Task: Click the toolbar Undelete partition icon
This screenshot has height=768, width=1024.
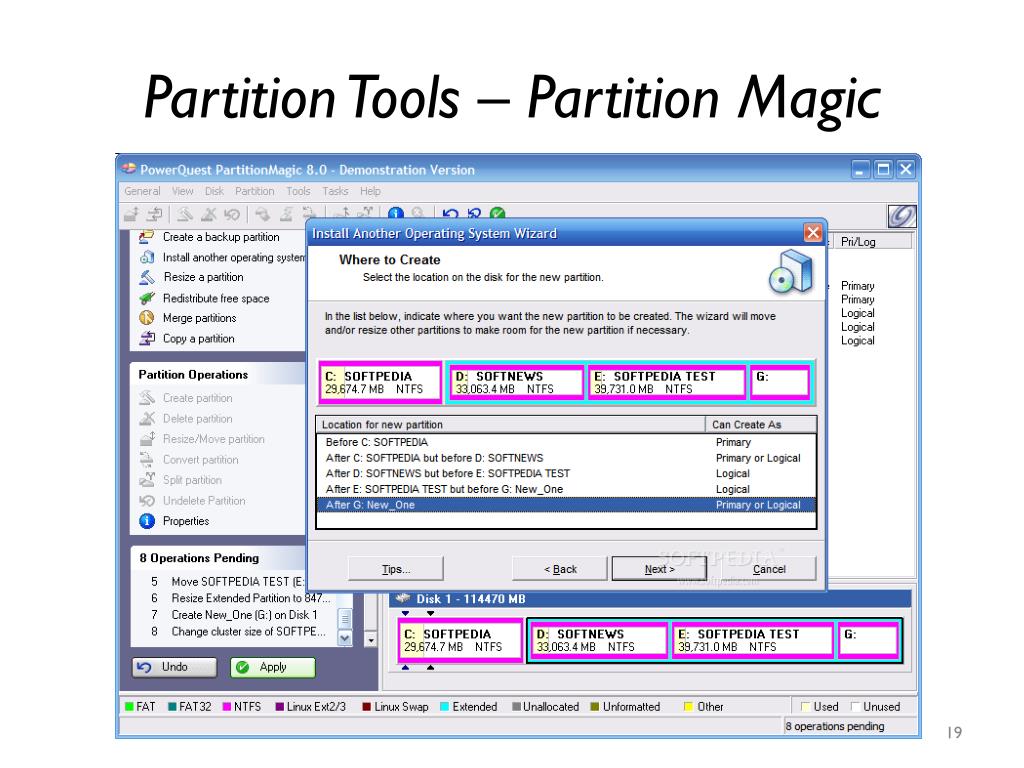Action: [232, 214]
